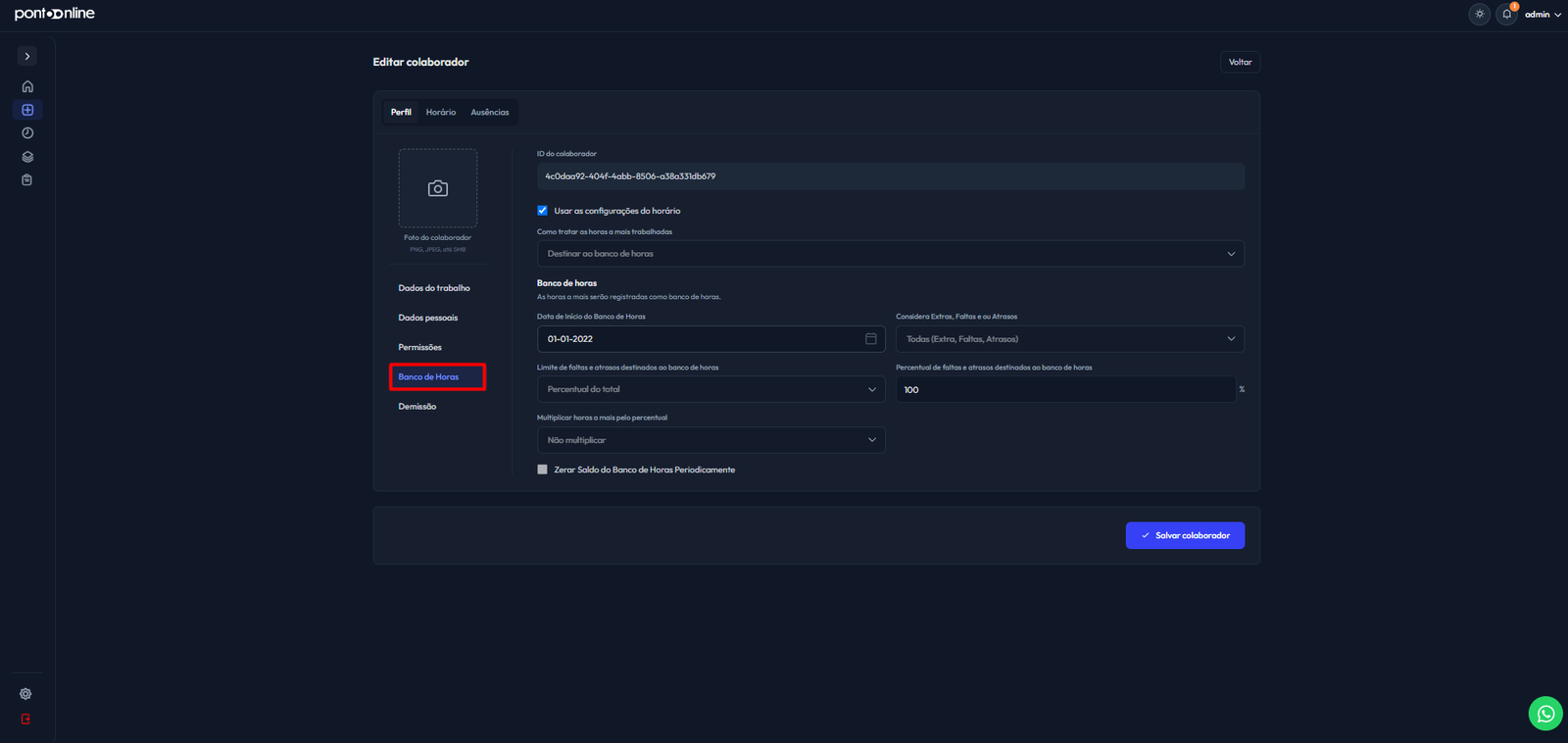Open the Demissão section
Screen dimensions: 1568x743
click(417, 407)
